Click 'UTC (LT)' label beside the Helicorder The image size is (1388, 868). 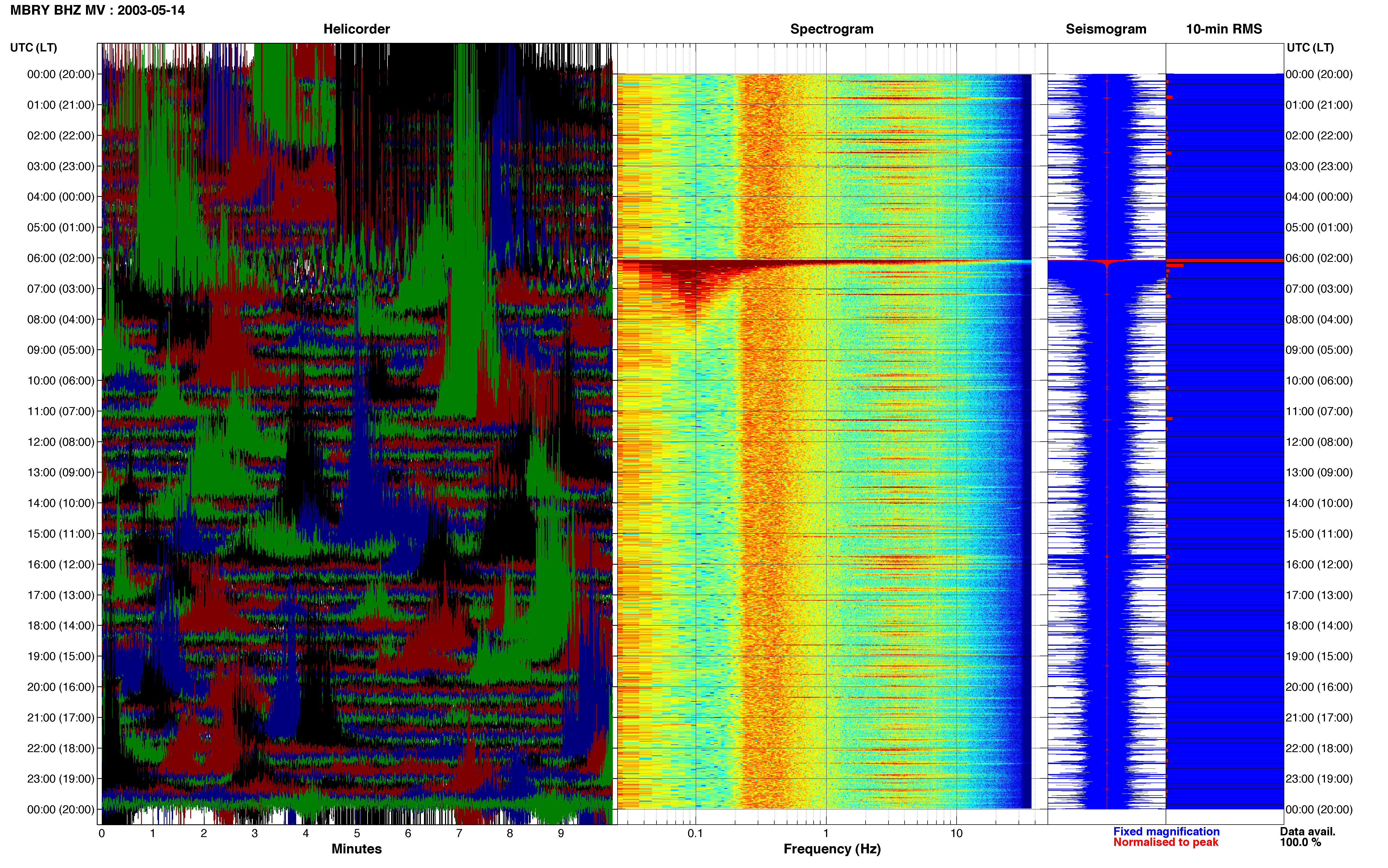click(x=34, y=48)
